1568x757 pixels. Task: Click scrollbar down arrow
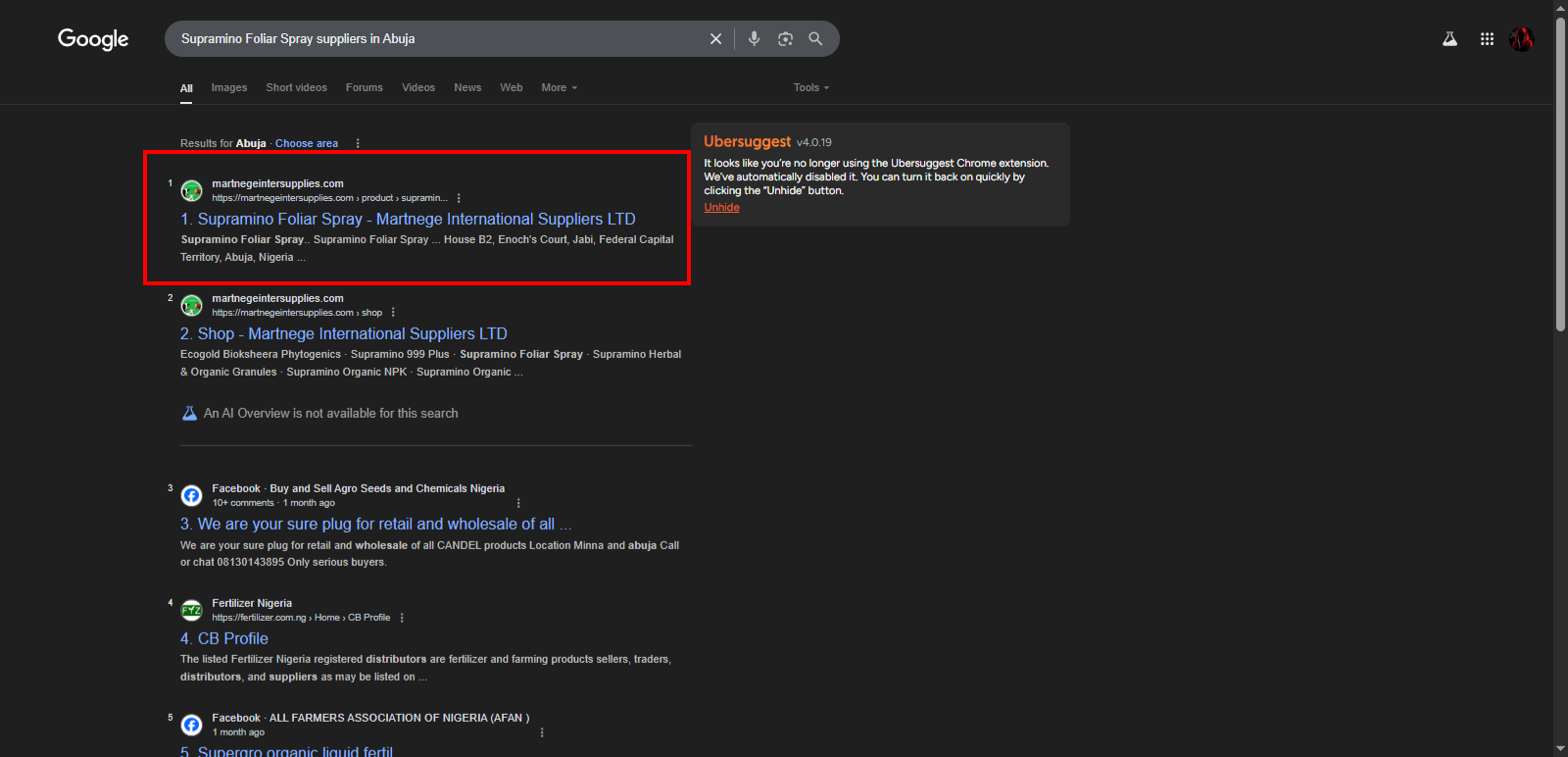pos(1560,749)
